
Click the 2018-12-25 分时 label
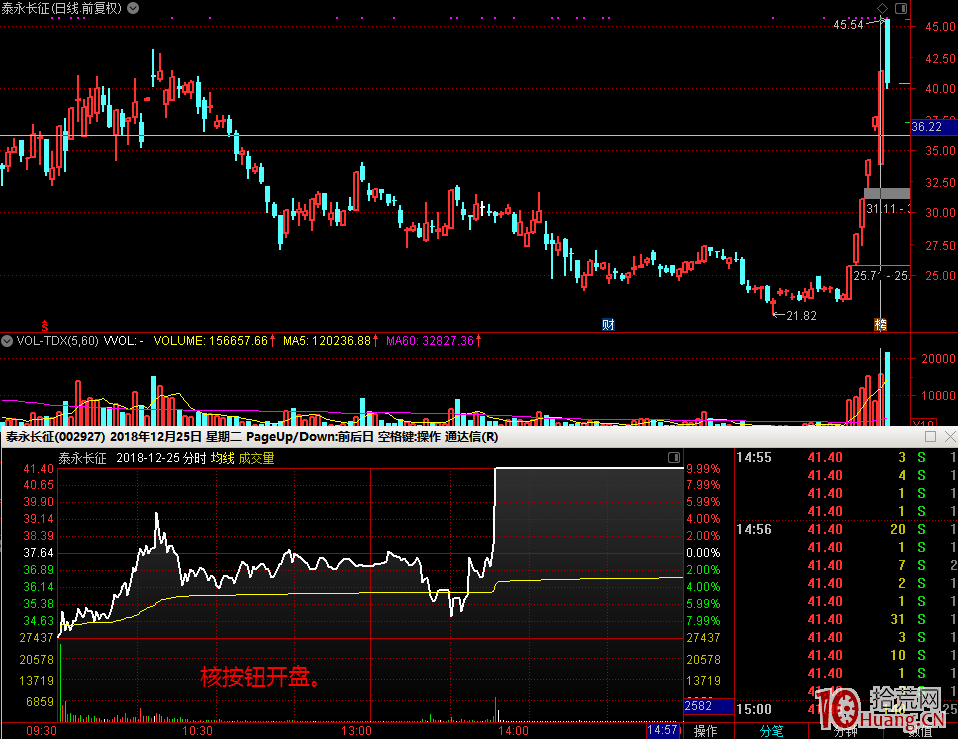tap(161, 458)
